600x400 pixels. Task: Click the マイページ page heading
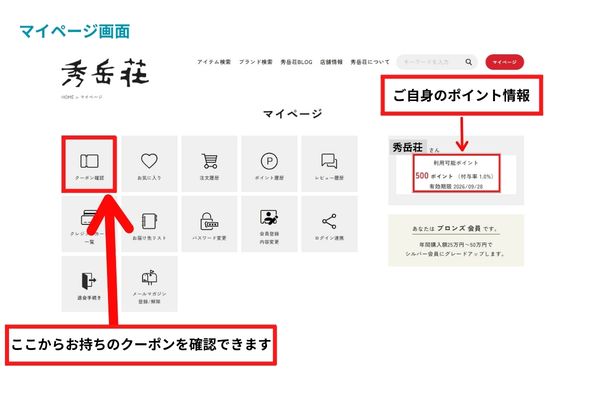(x=293, y=114)
